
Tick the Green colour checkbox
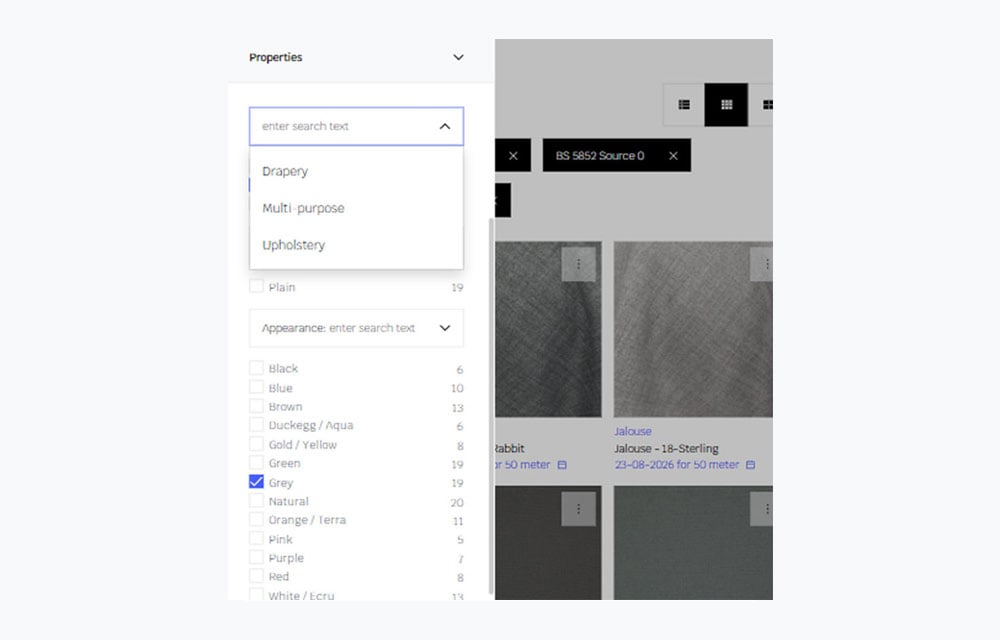[x=256, y=463]
